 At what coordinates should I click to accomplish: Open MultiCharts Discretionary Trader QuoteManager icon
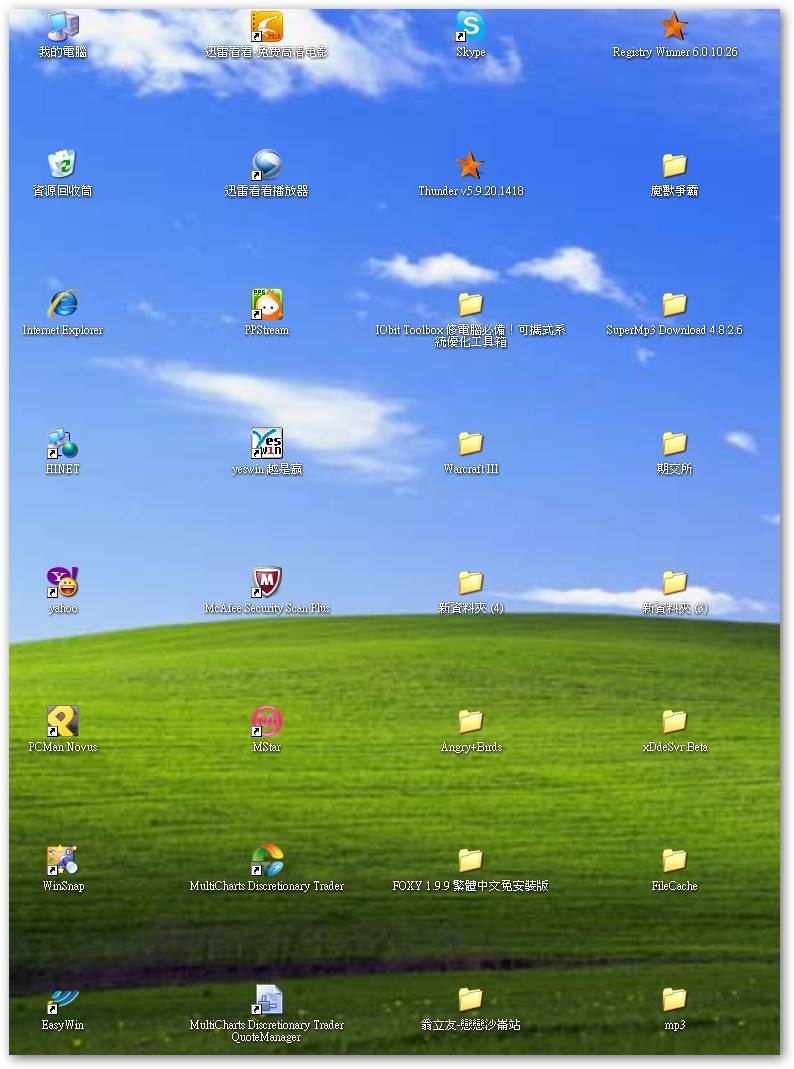(266, 1001)
